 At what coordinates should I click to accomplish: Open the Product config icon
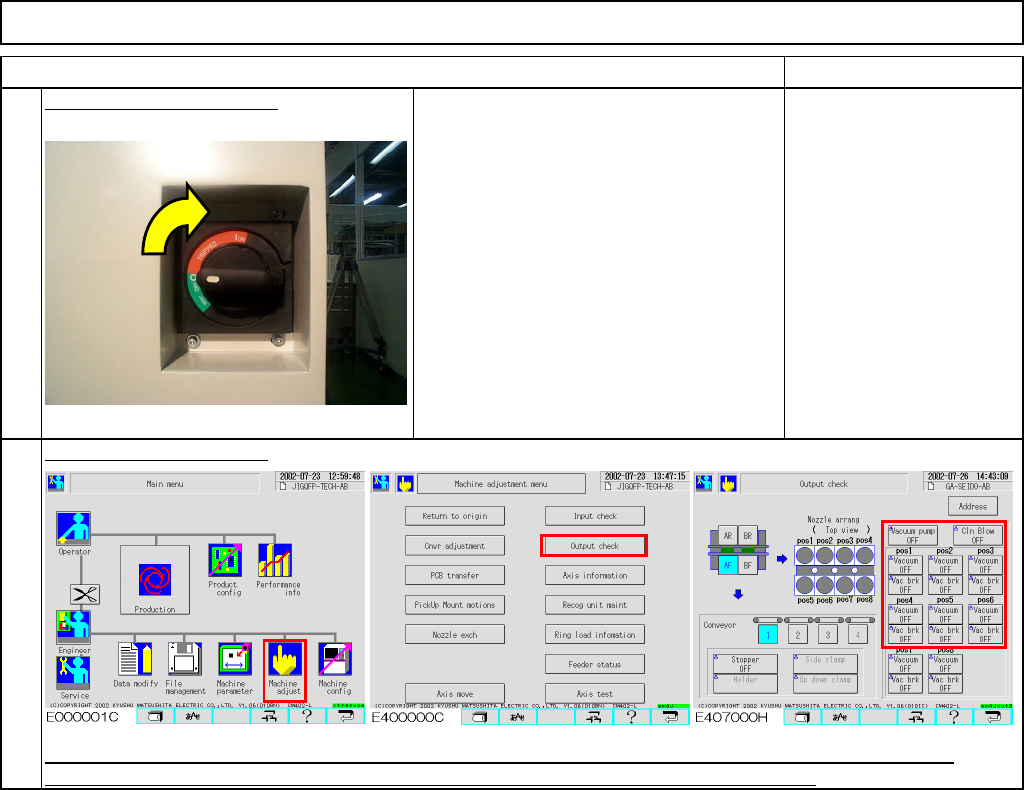(225, 560)
